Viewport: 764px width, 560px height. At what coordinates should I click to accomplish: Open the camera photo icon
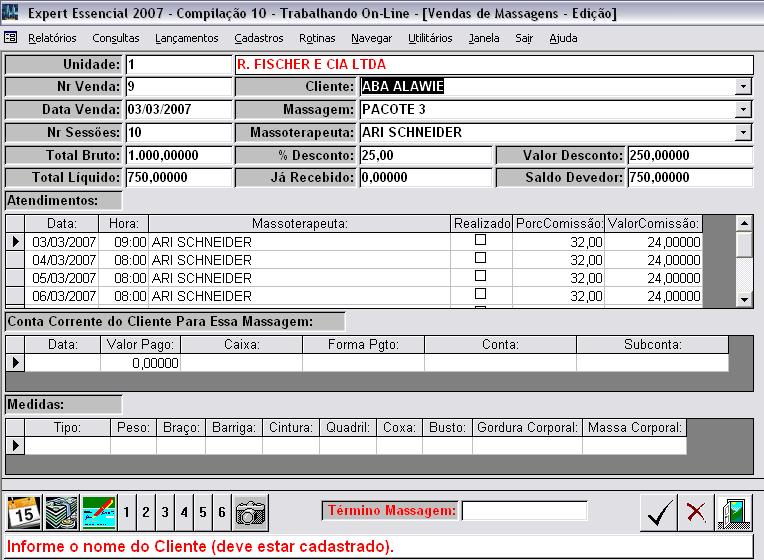pyautogui.click(x=250, y=512)
